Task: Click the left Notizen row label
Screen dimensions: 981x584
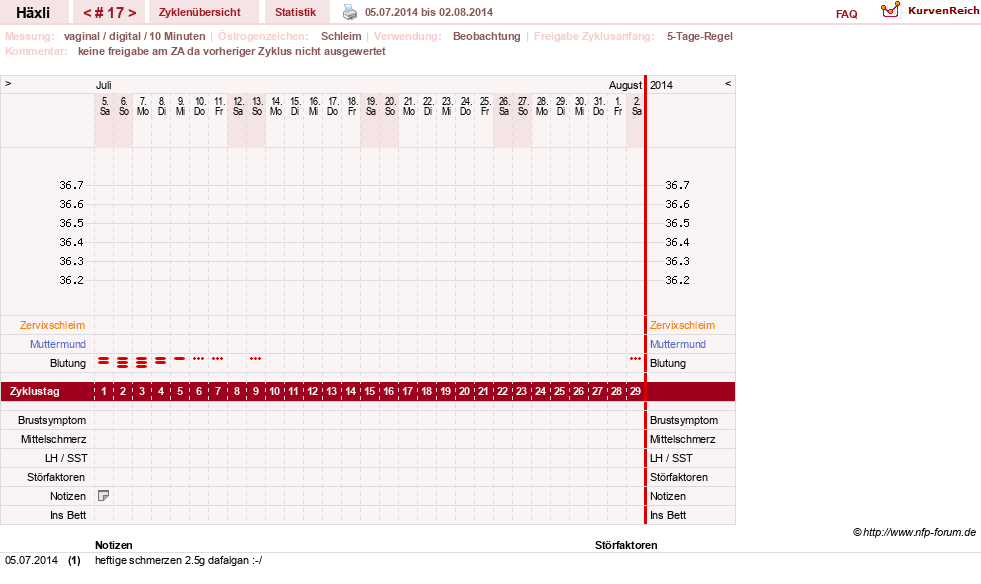Action: click(x=68, y=496)
